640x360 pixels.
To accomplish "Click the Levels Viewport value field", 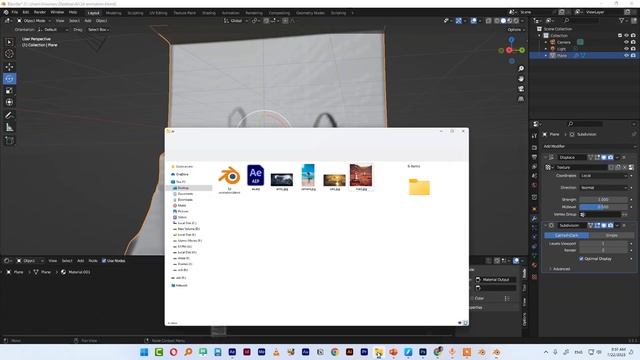I will (604, 243).
